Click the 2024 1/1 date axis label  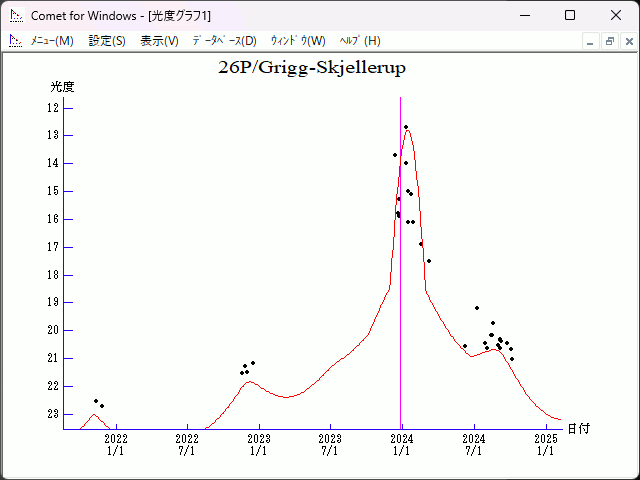402,444
